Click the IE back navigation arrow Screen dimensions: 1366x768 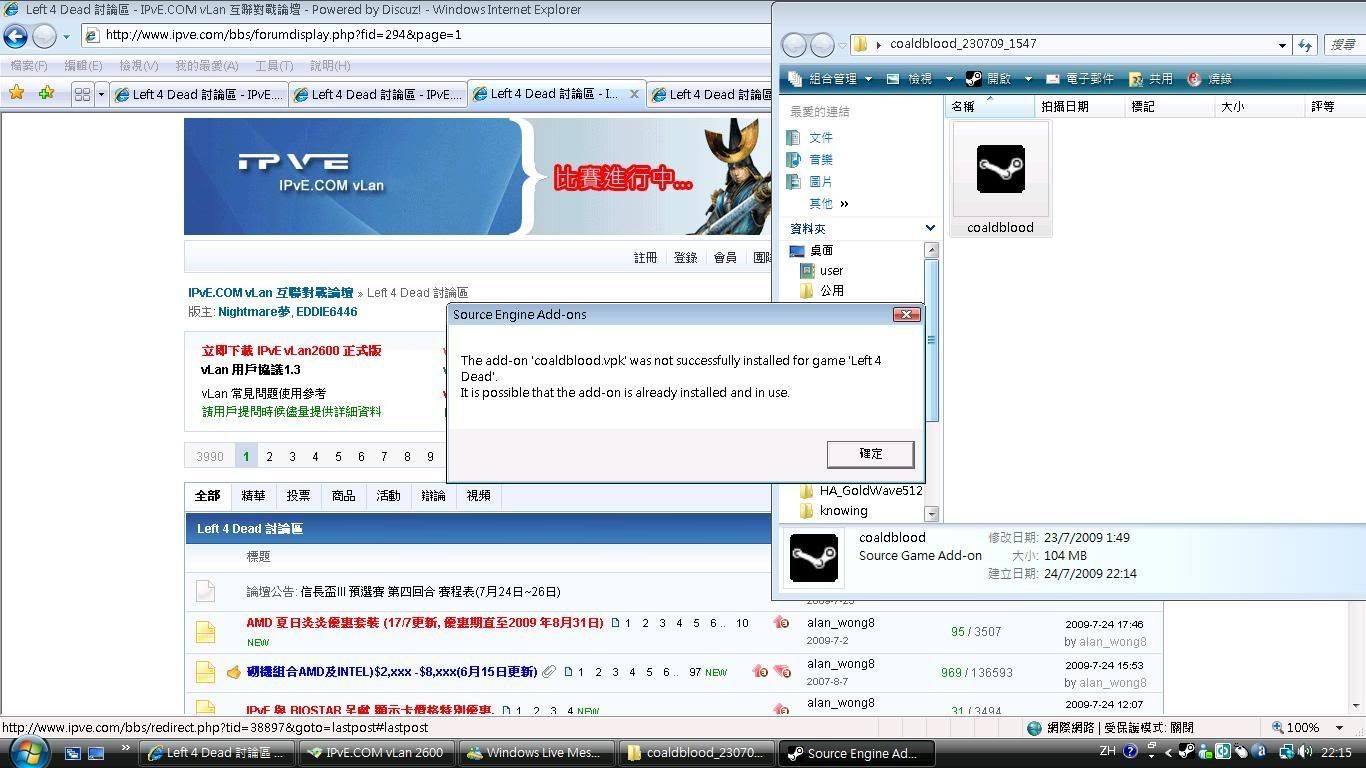(15, 37)
